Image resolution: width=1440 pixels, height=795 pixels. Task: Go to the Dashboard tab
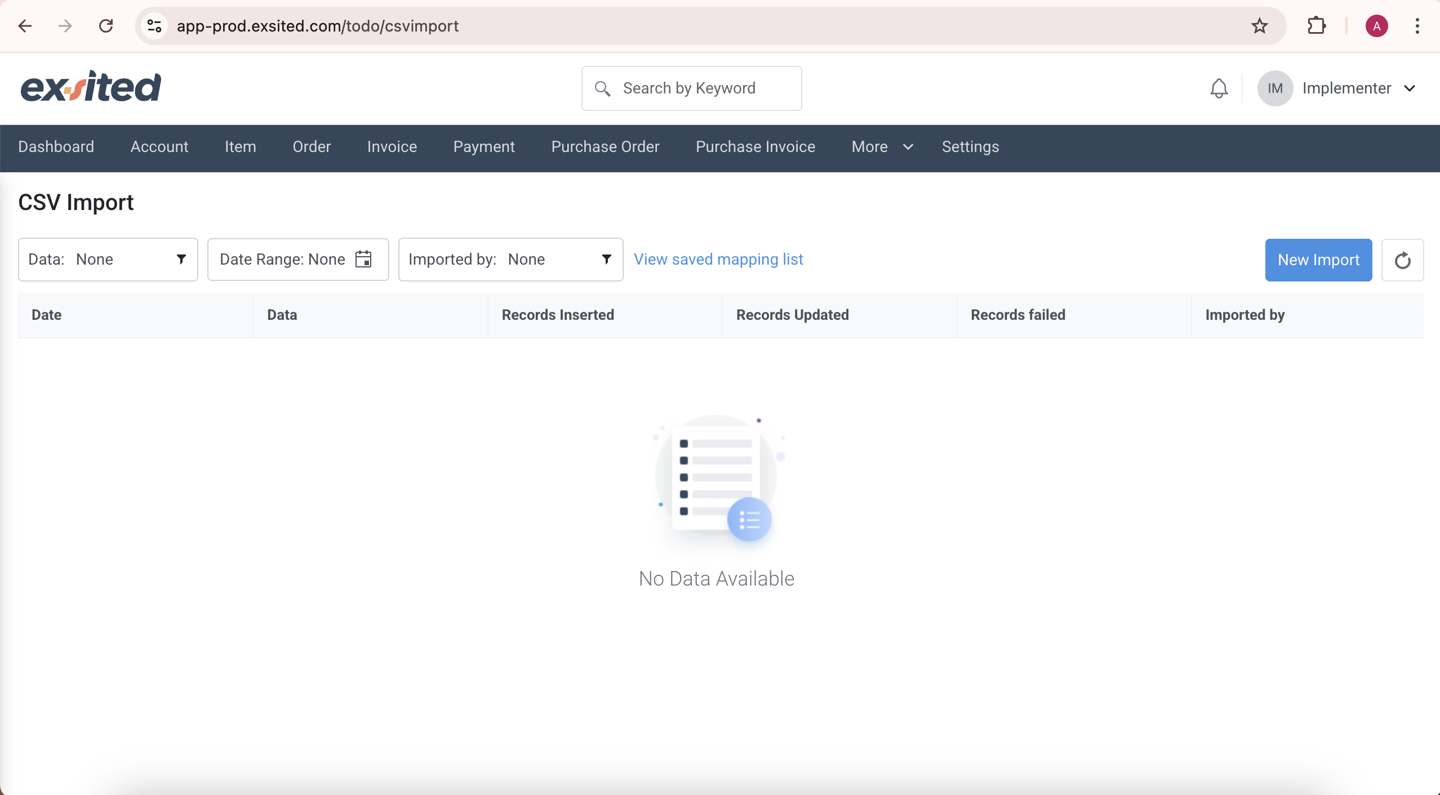coord(56,147)
